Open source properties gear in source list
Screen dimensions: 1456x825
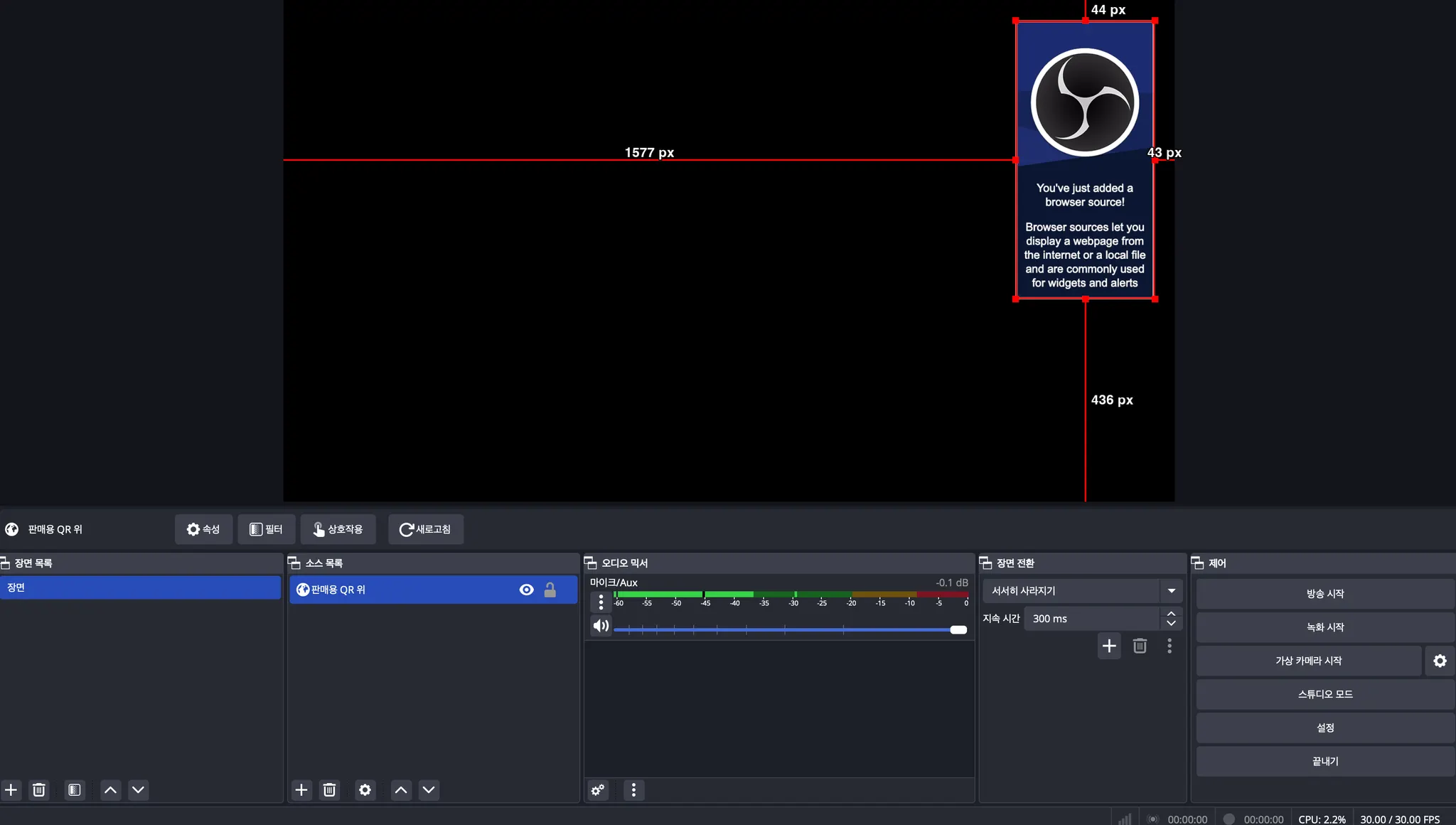pos(365,789)
